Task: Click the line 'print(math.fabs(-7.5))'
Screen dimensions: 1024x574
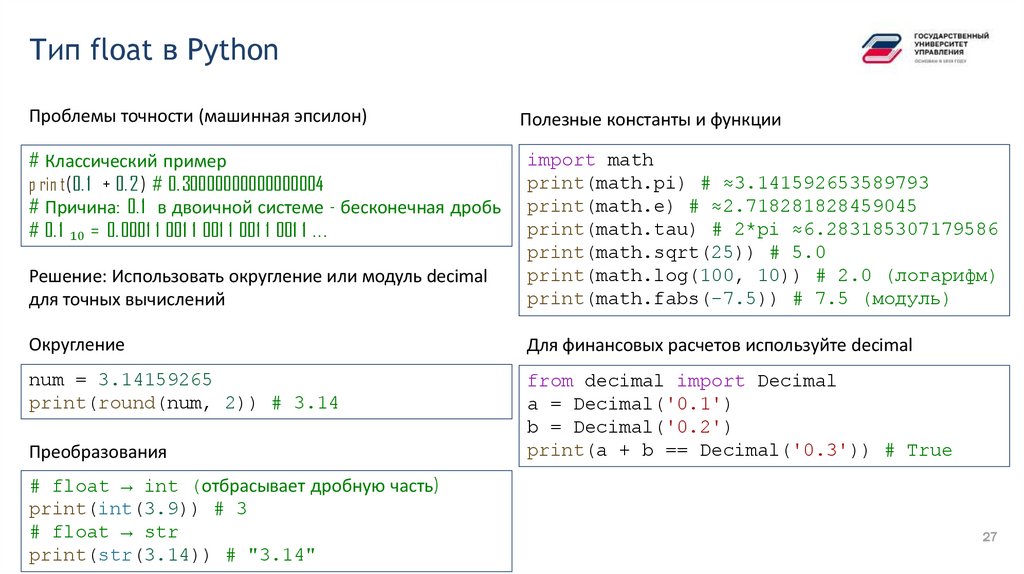Action: [x=738, y=298]
